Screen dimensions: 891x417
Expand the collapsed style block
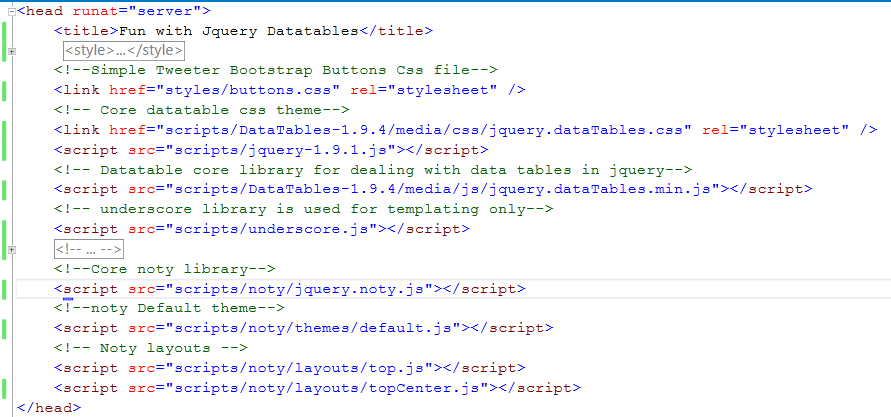[x=11, y=52]
